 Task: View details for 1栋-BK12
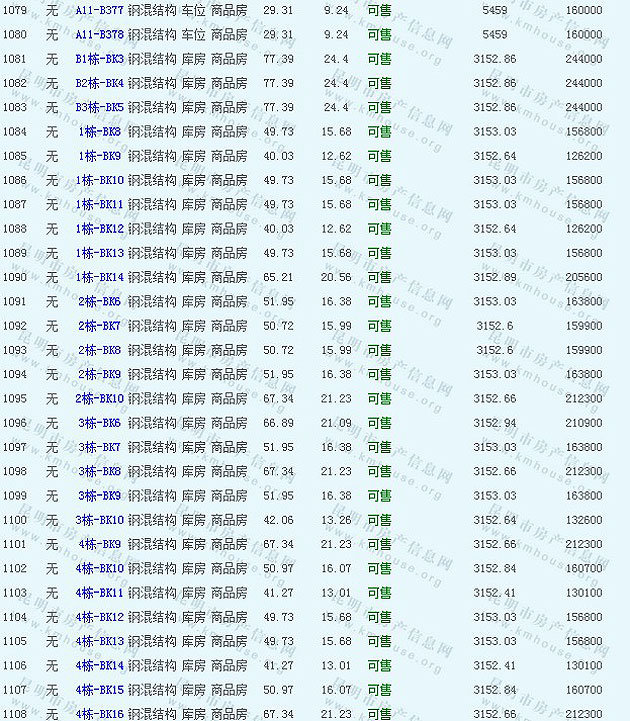pyautogui.click(x=100, y=229)
